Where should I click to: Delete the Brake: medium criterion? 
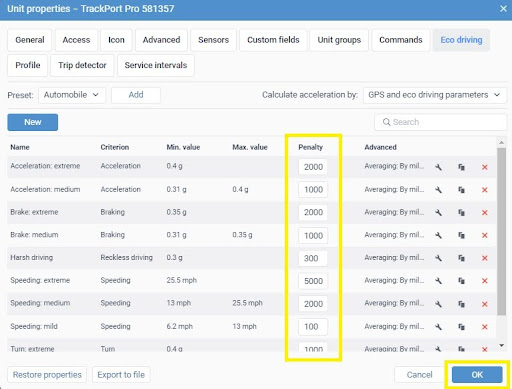tap(485, 235)
